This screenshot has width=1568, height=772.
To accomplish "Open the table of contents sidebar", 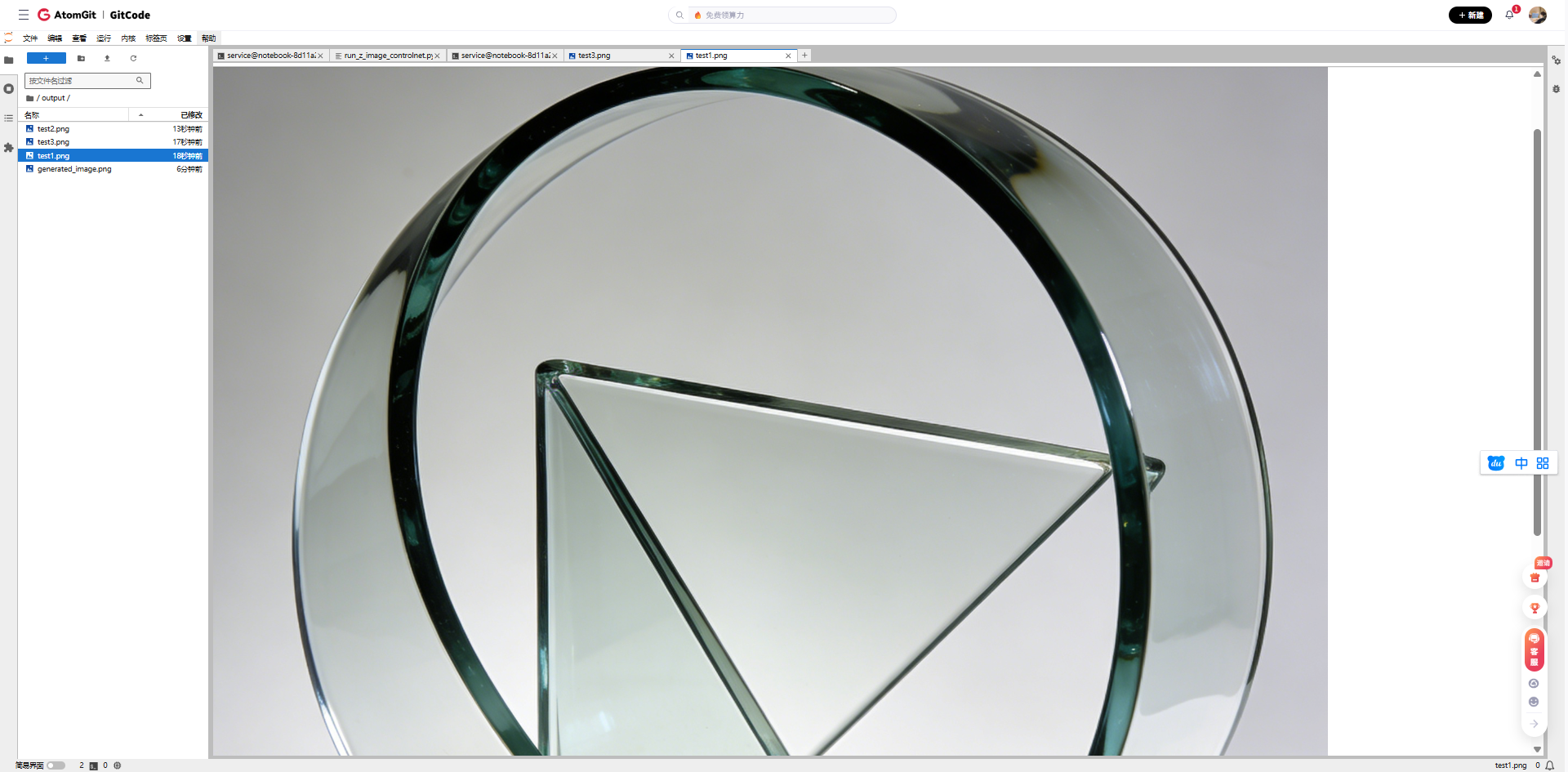I will pyautogui.click(x=9, y=118).
